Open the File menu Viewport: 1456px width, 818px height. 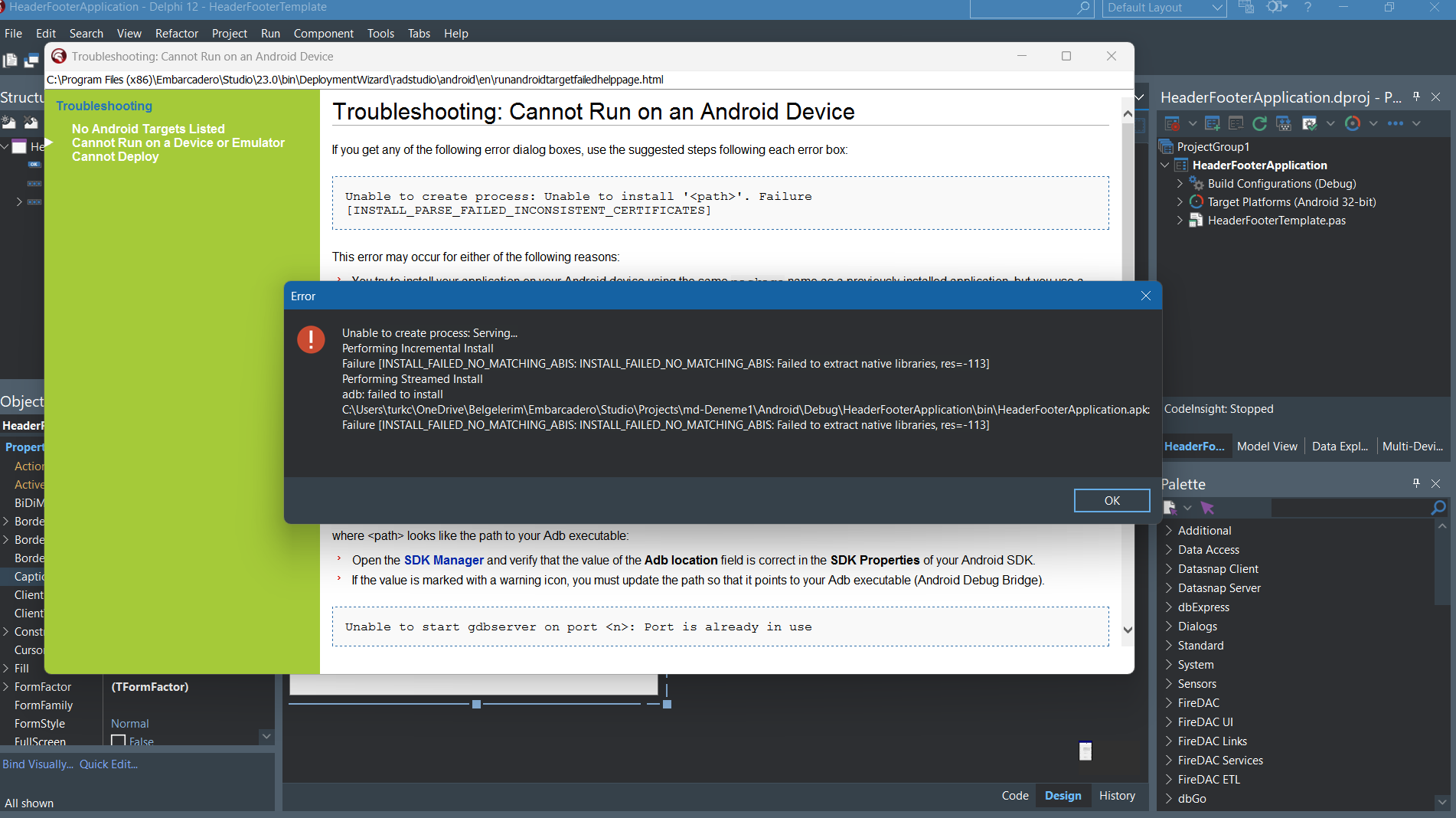coord(13,33)
